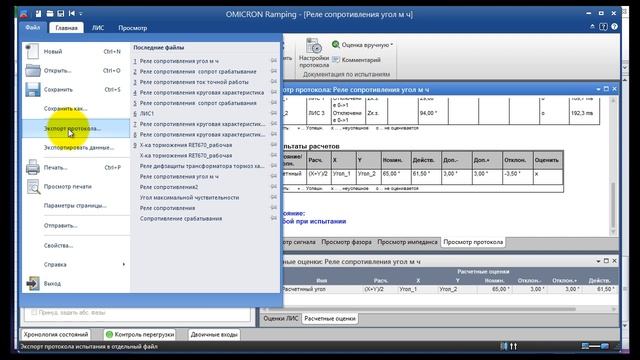
Task: Pin recent file Сопротивление срабатывания
Action: (273, 218)
